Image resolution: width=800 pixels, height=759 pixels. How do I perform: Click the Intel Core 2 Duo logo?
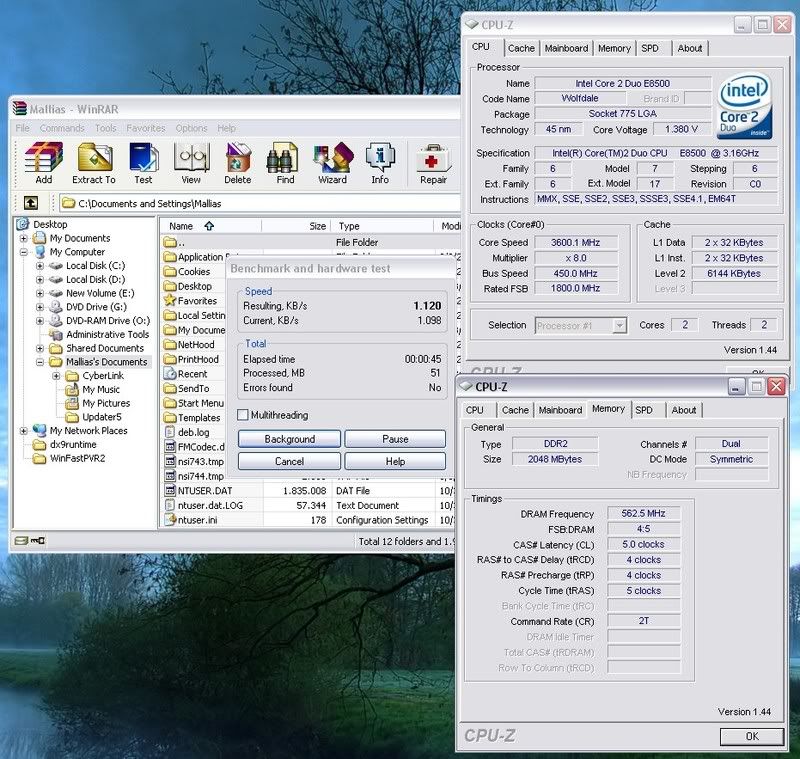(744, 106)
